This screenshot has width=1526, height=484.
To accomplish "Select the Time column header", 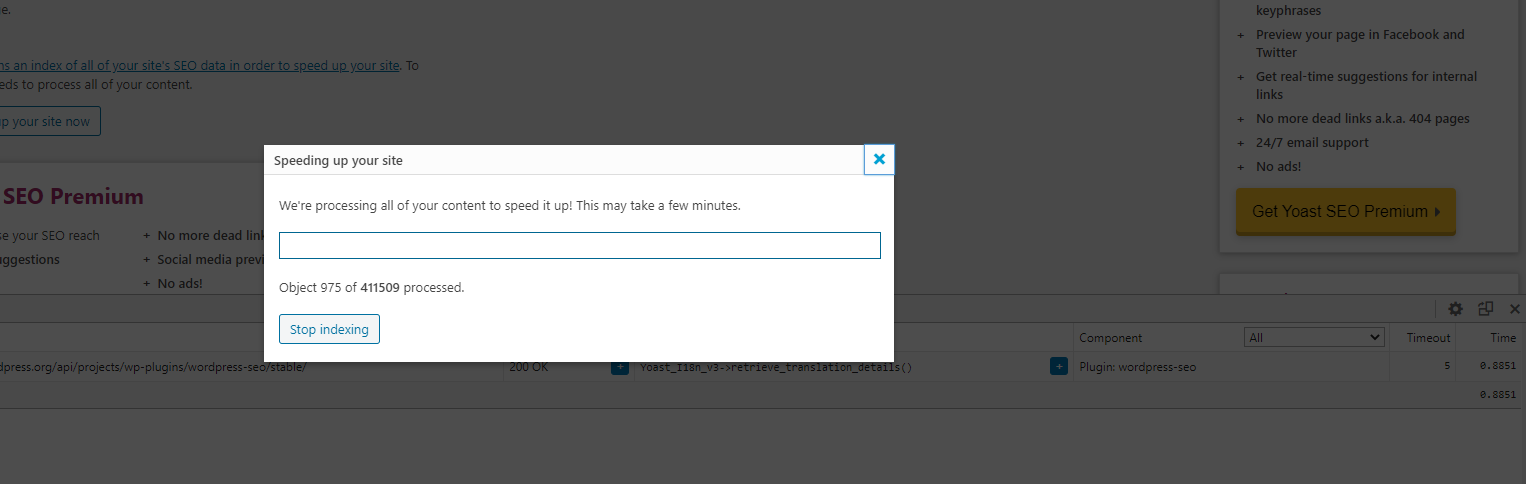I will (x=1503, y=338).
